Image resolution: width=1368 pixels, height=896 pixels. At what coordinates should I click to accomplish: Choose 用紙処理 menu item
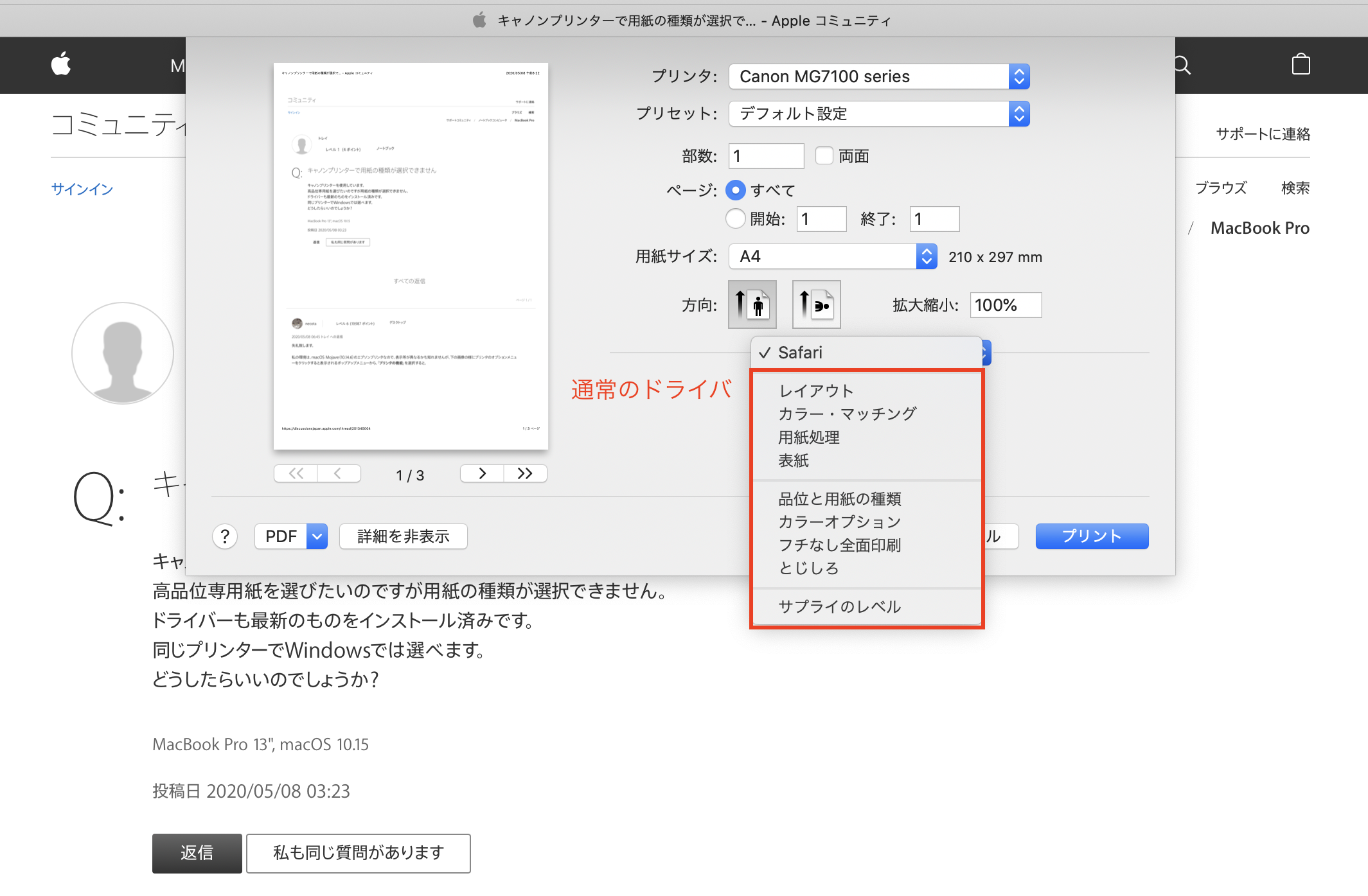866,437
